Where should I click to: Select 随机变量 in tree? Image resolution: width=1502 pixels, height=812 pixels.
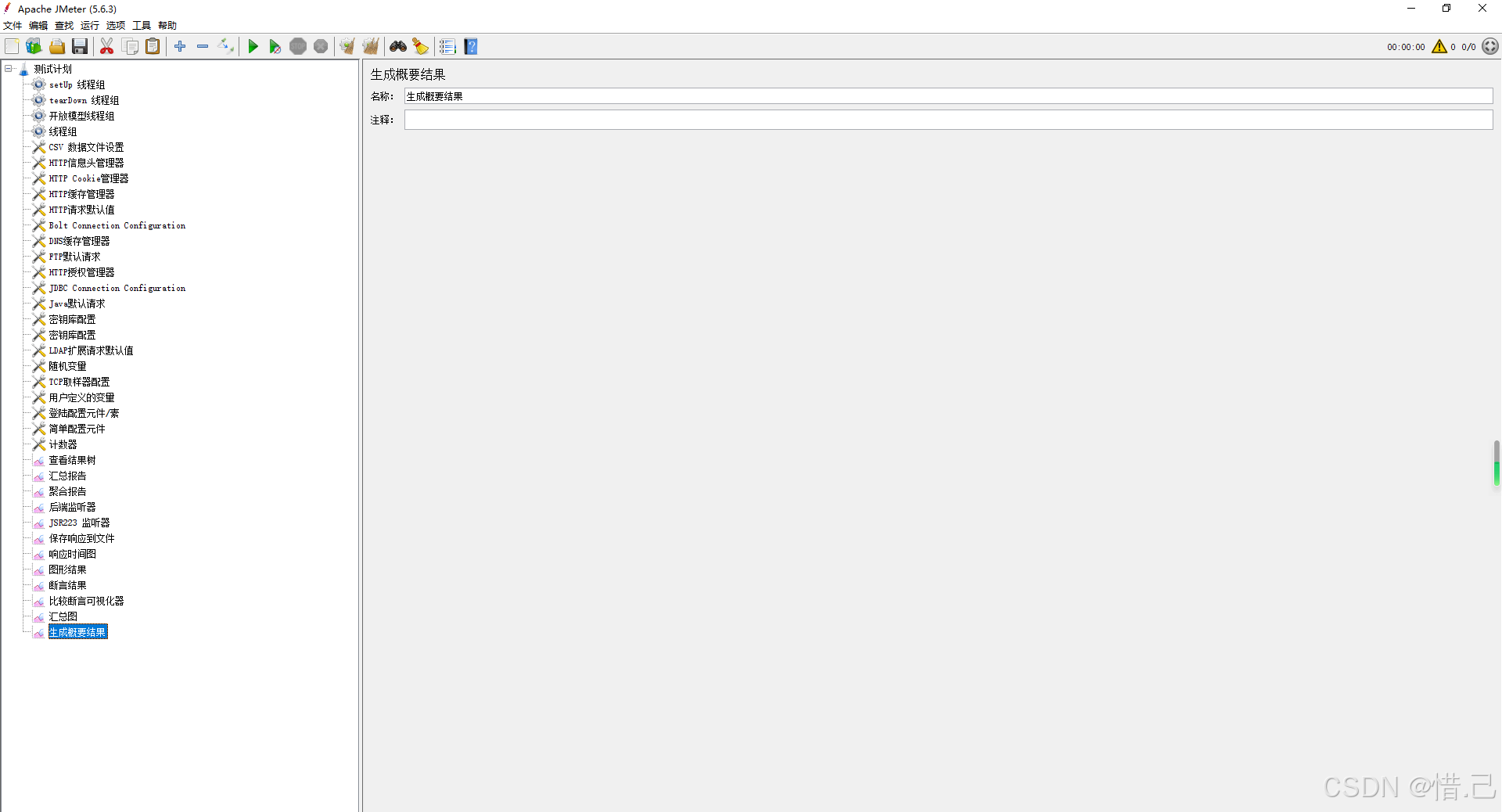(x=67, y=366)
